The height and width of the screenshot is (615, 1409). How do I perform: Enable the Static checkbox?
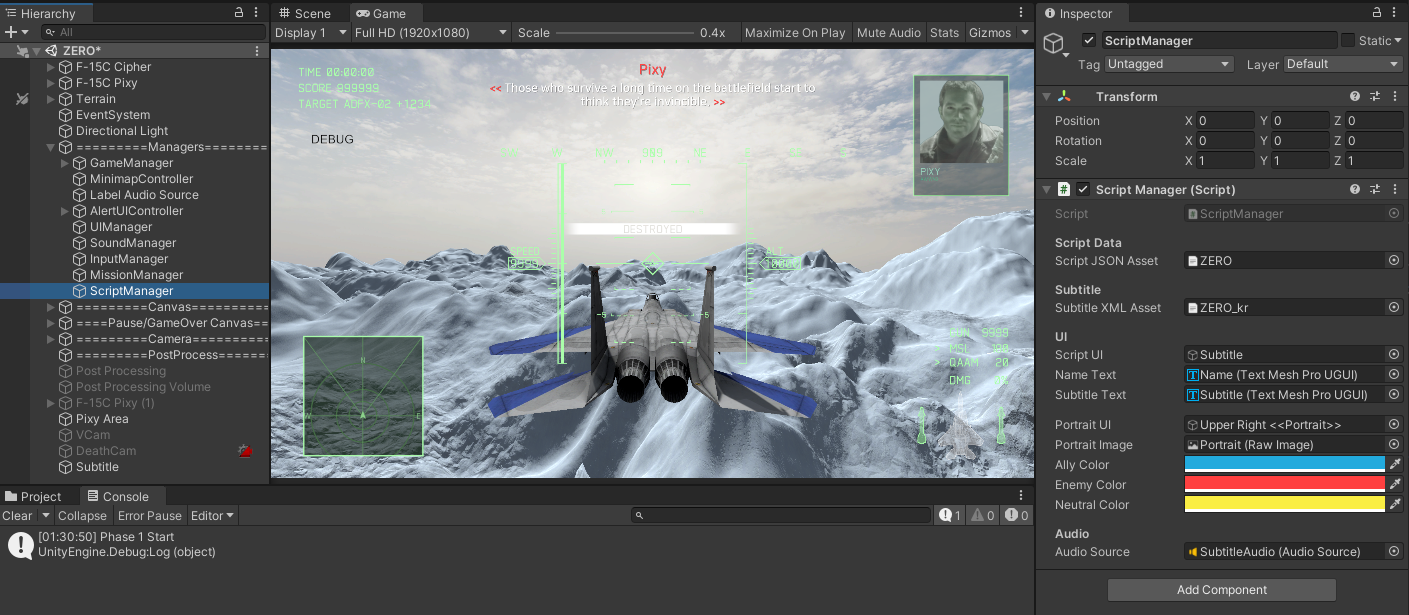pyautogui.click(x=1348, y=41)
